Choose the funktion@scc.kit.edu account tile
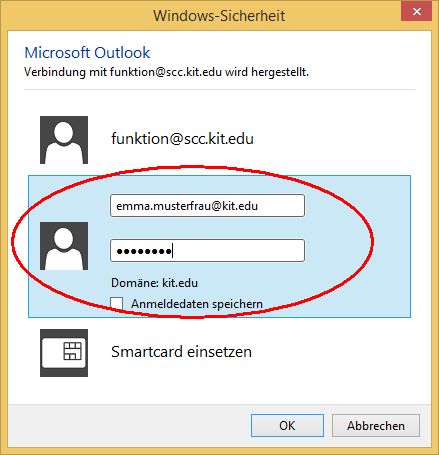The height and width of the screenshot is (455, 439). (219, 139)
